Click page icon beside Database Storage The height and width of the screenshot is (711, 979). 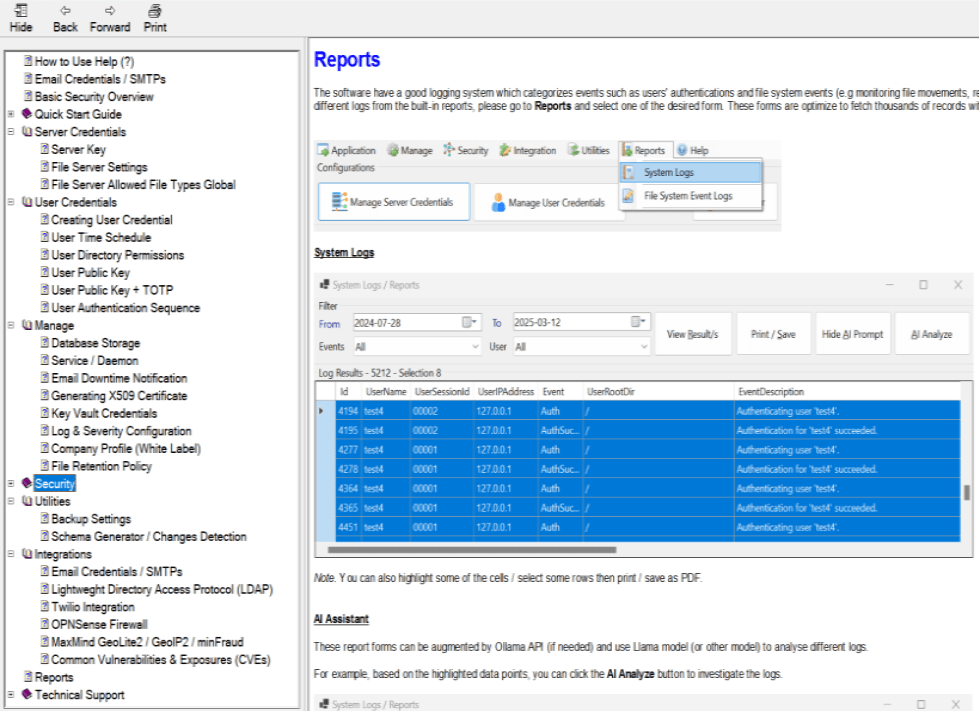(45, 342)
